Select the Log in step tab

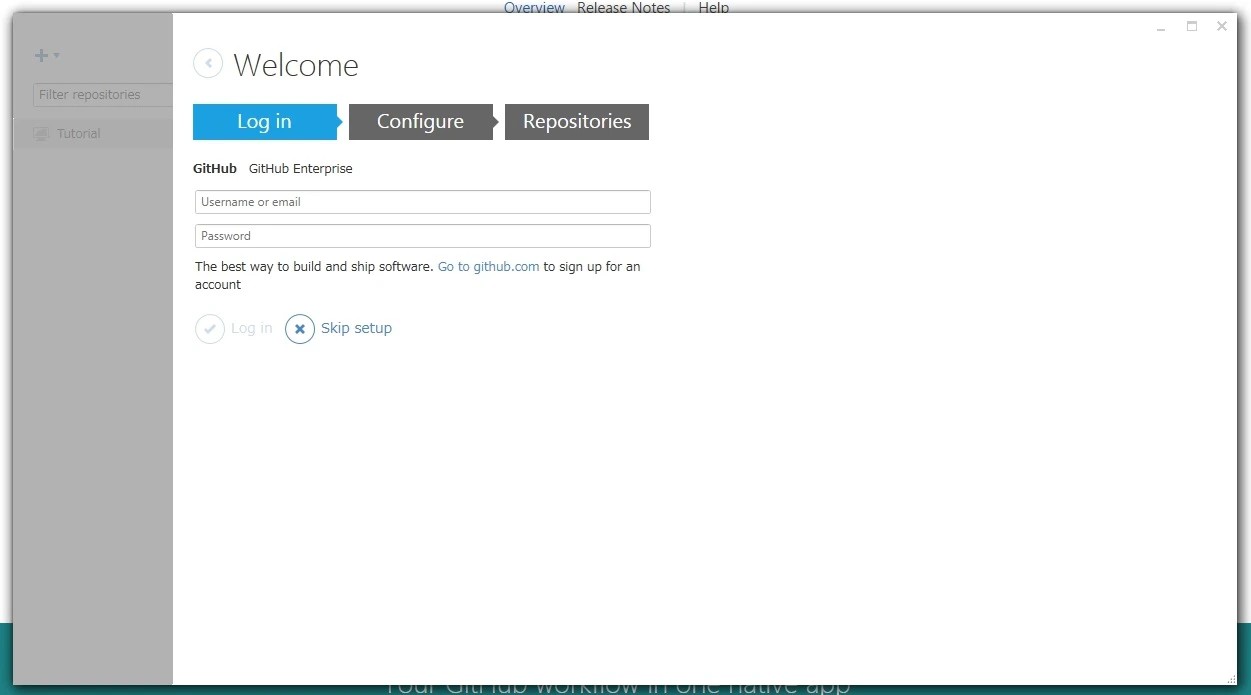point(265,122)
